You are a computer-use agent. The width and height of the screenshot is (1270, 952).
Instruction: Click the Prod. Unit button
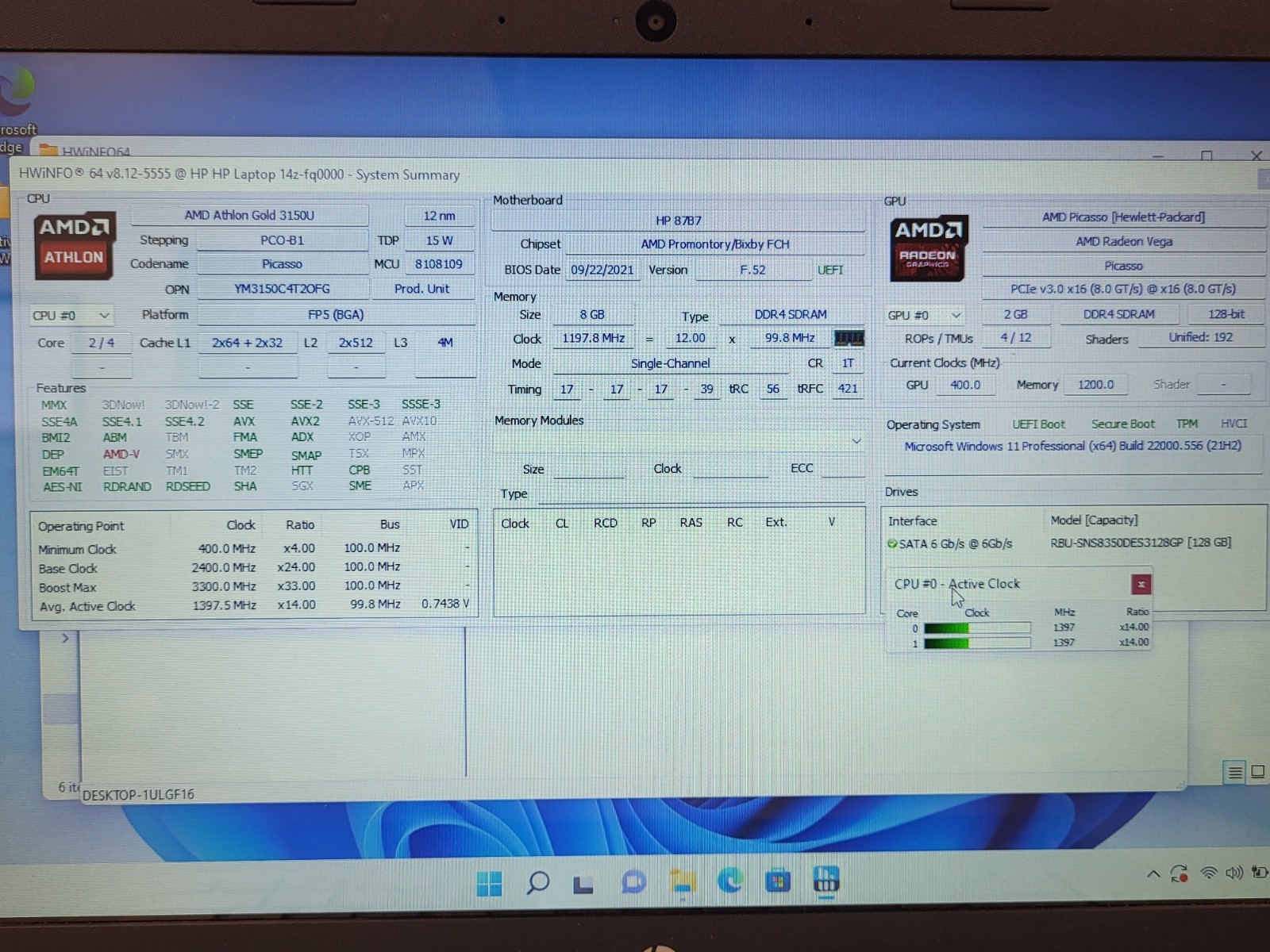421,289
